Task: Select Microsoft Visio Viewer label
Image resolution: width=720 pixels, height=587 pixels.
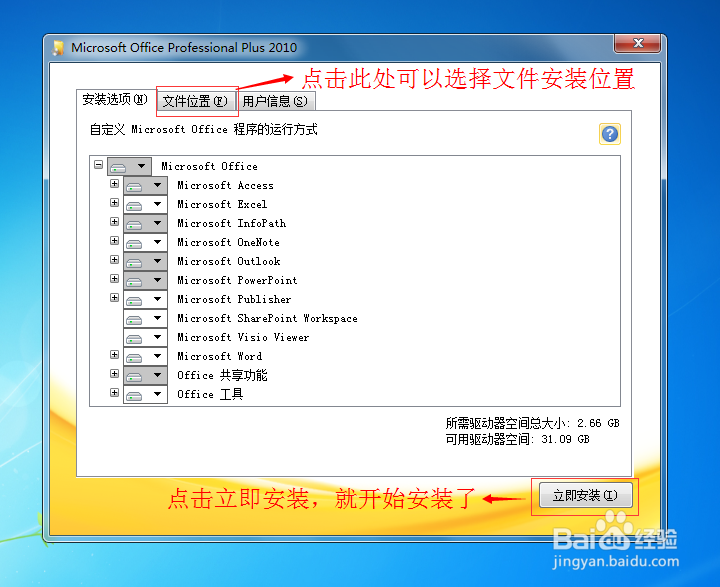Action: (x=243, y=338)
